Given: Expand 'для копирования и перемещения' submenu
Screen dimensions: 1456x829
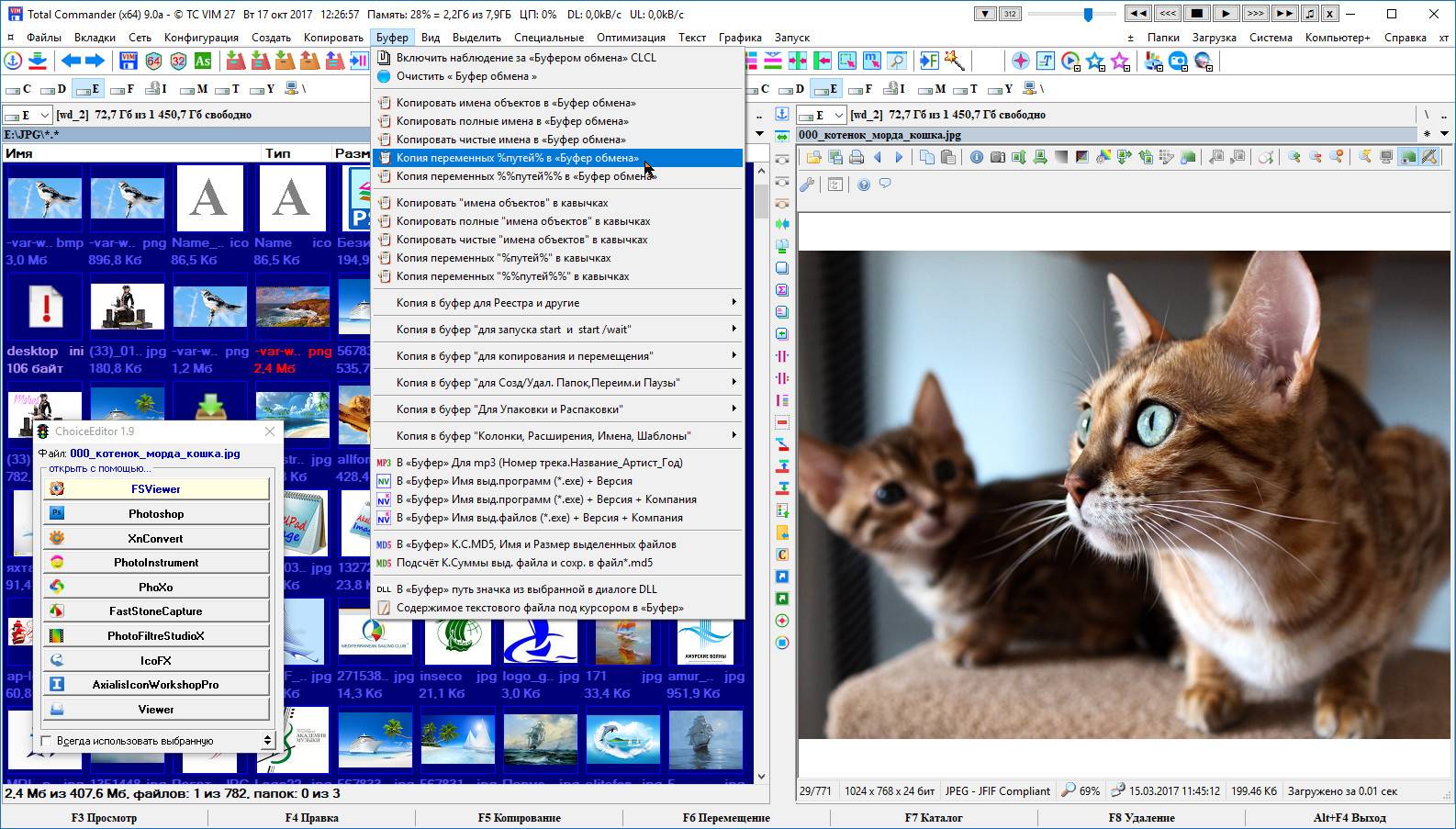Looking at the screenshot, I should tap(557, 356).
